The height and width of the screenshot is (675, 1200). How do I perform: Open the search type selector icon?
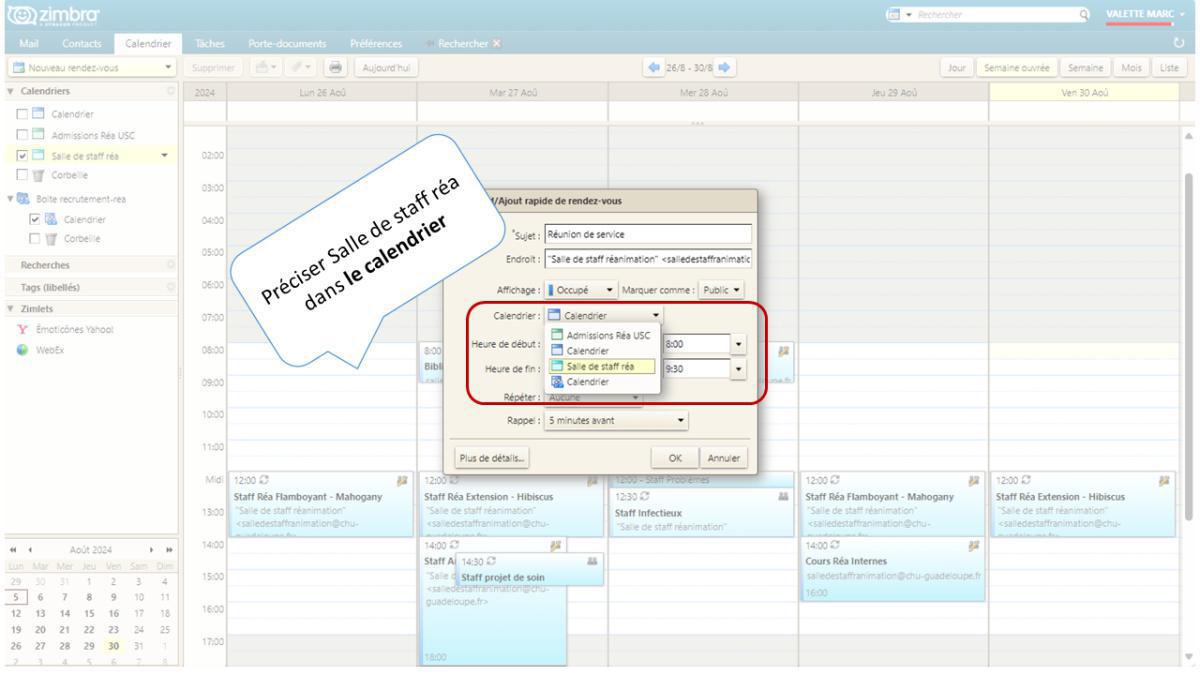[x=896, y=15]
